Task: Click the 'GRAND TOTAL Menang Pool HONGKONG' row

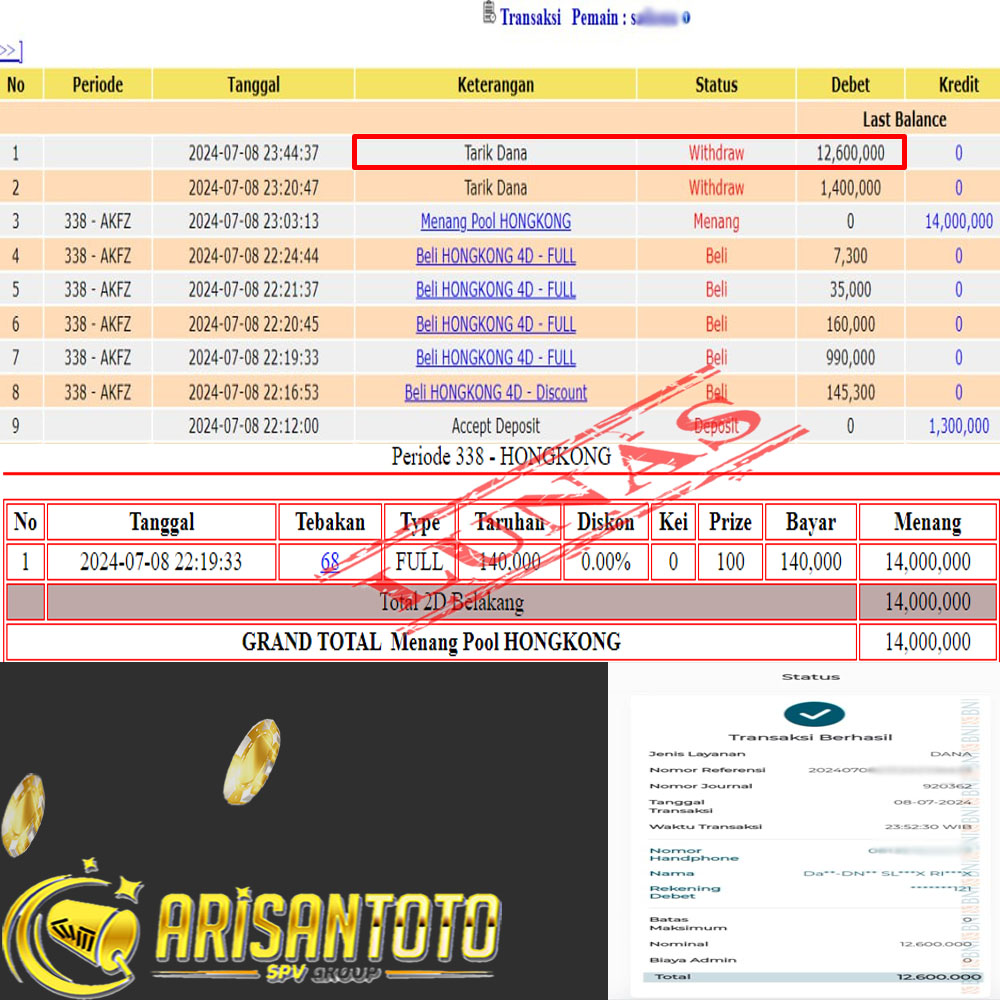Action: coord(431,642)
